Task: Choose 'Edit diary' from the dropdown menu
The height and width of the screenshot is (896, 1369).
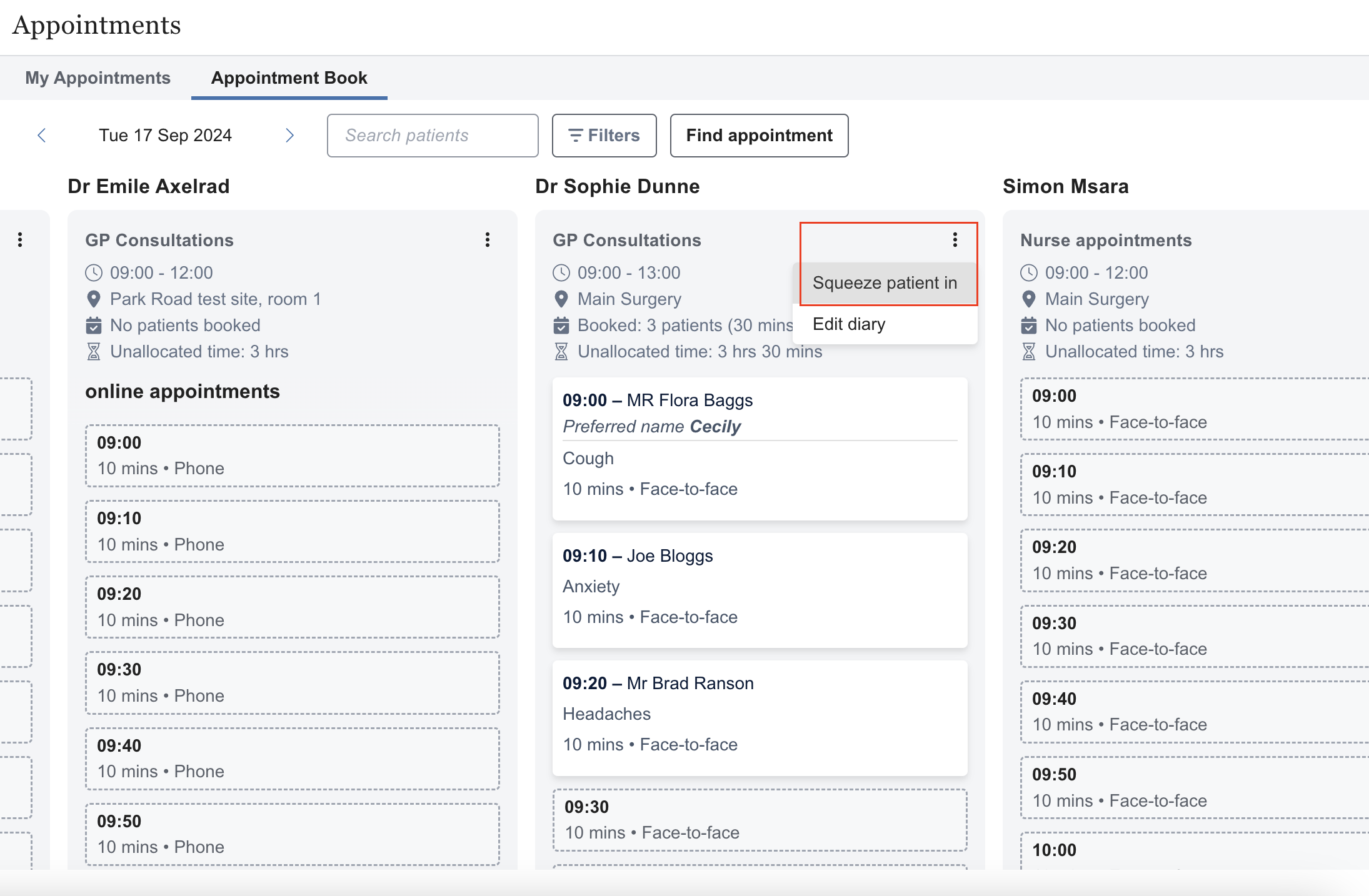Action: pyautogui.click(x=848, y=324)
